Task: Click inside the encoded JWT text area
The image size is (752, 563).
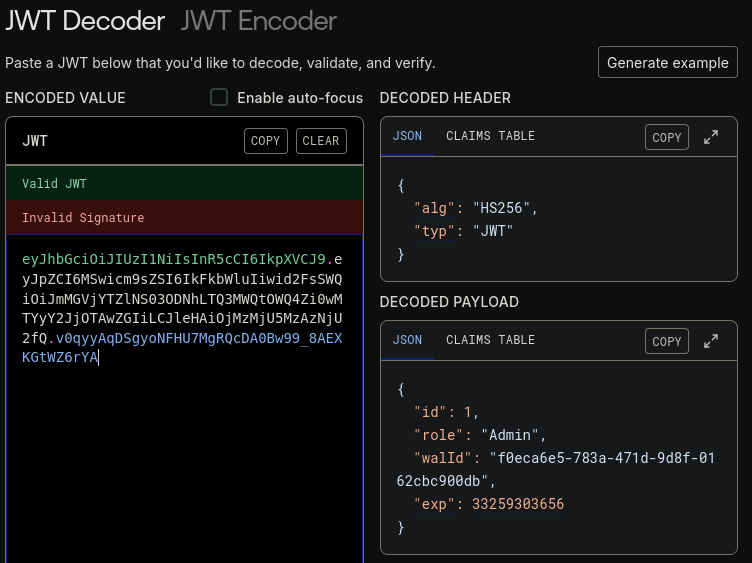Action: click(184, 460)
